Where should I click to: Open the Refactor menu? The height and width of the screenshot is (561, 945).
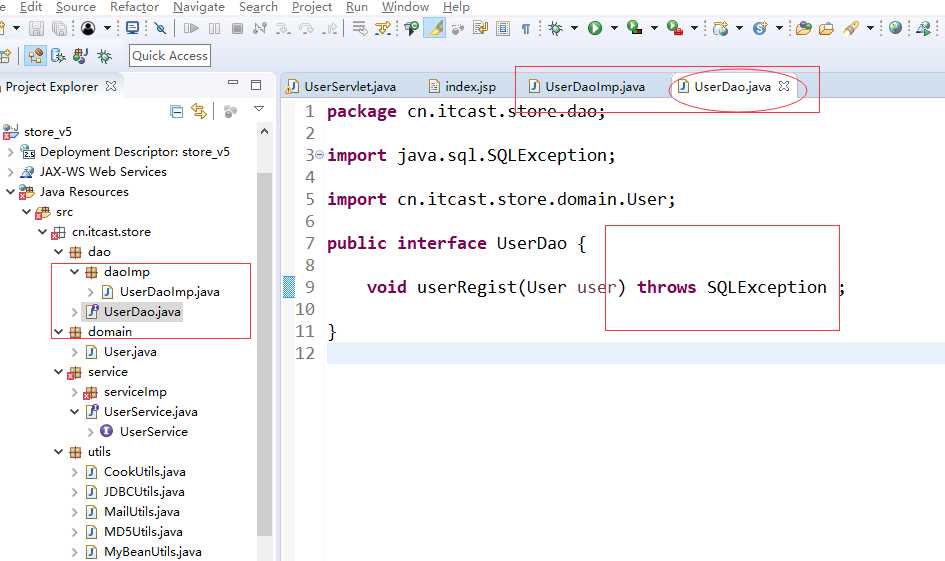pos(134,7)
